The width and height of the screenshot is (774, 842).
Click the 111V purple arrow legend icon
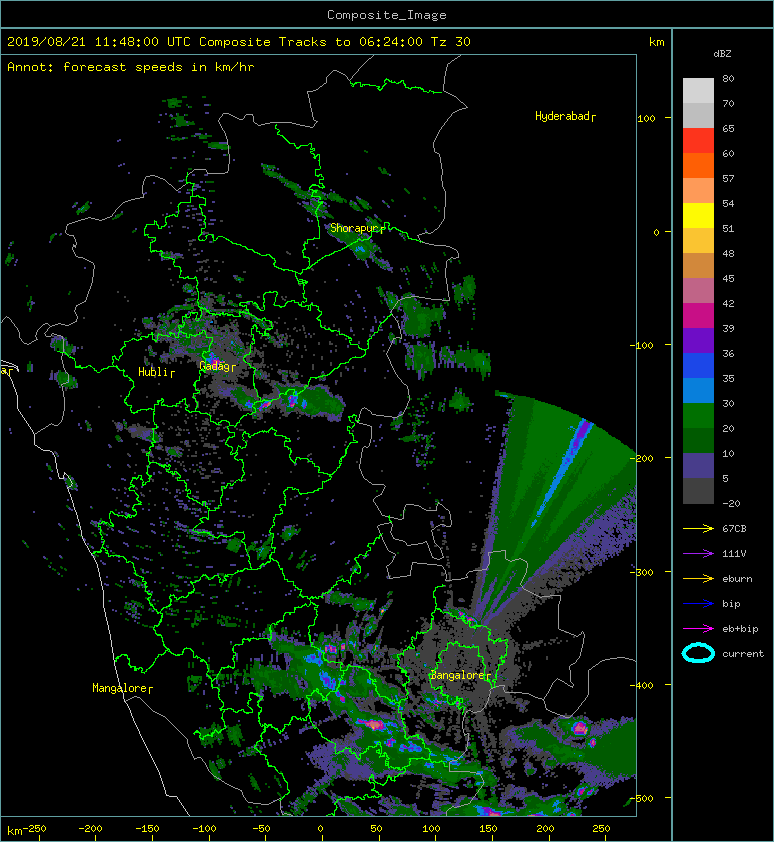tap(698, 553)
